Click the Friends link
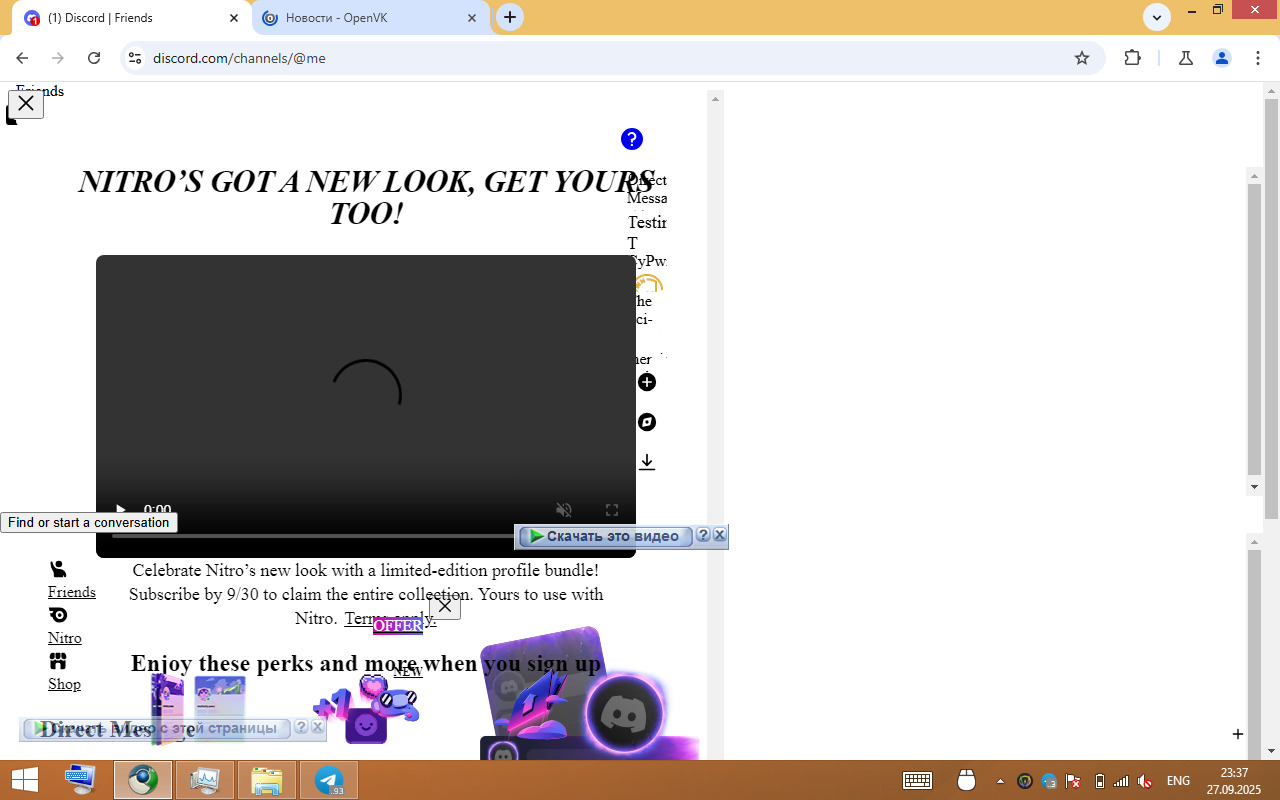The image size is (1280, 800). (72, 592)
